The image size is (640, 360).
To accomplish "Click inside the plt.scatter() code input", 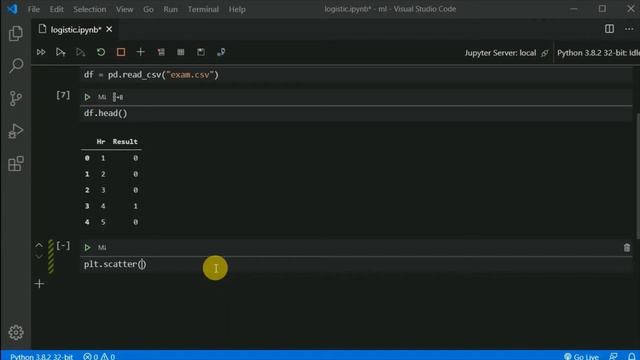I will point(356,264).
